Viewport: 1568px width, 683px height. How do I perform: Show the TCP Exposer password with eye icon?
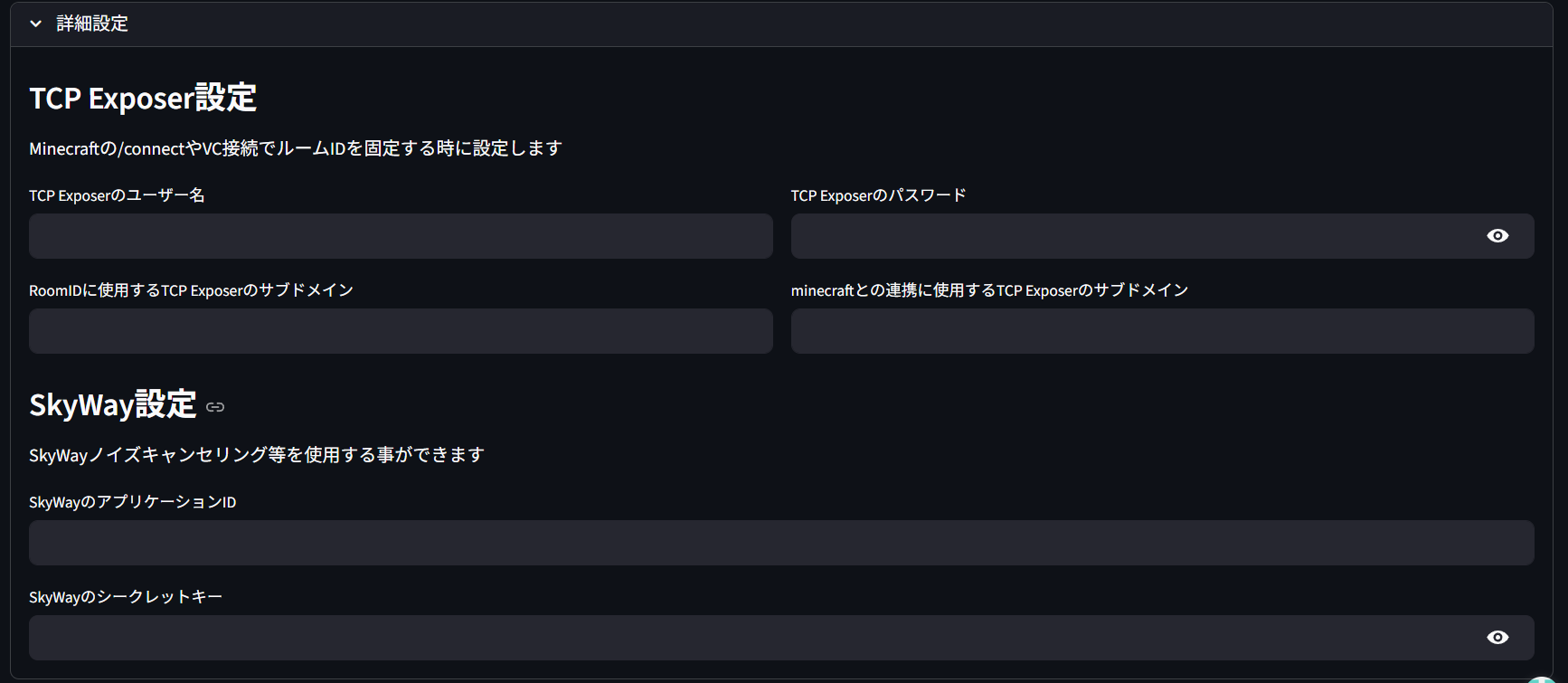point(1497,236)
